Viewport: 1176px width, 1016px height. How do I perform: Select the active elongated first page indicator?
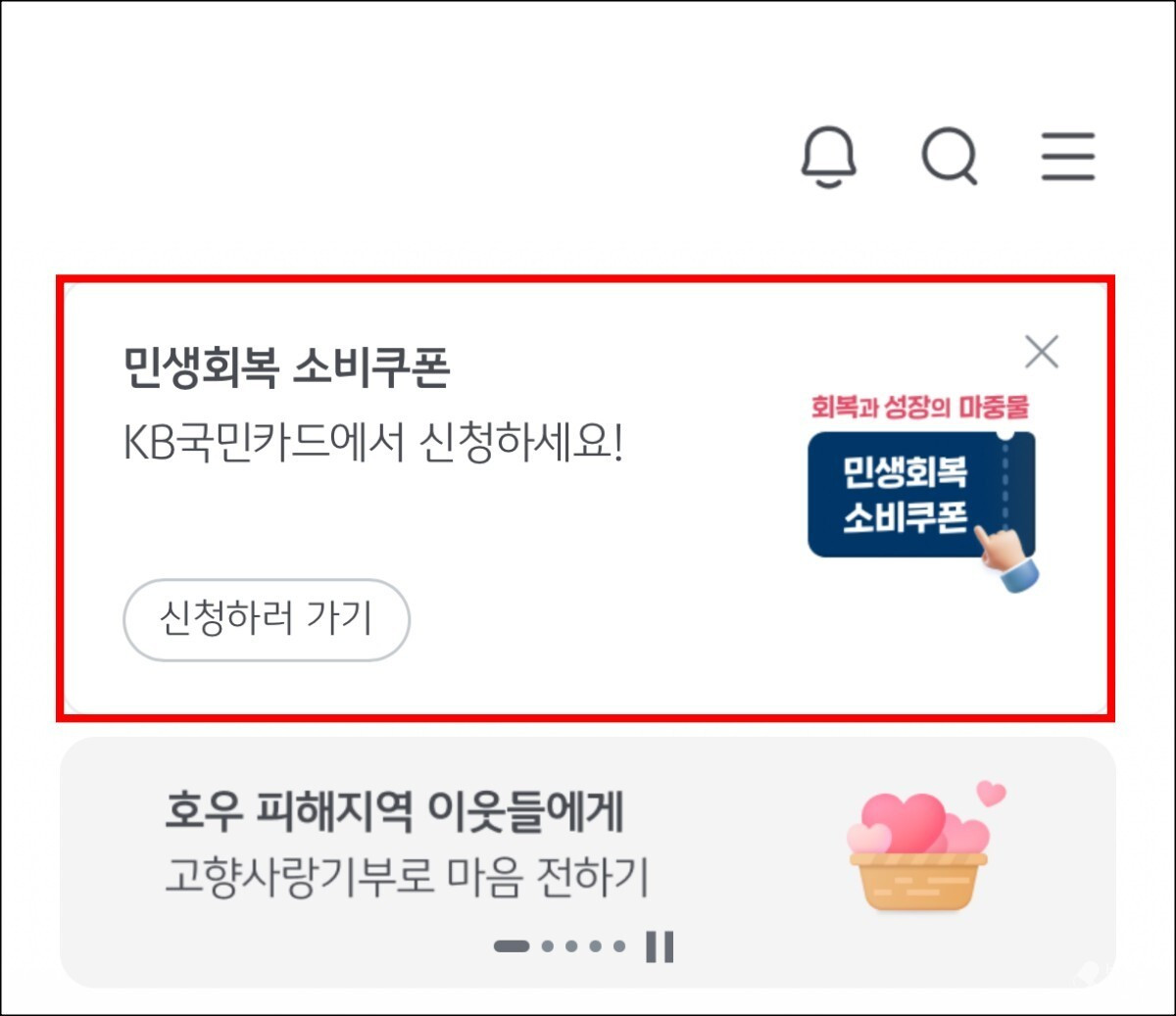coord(512,946)
